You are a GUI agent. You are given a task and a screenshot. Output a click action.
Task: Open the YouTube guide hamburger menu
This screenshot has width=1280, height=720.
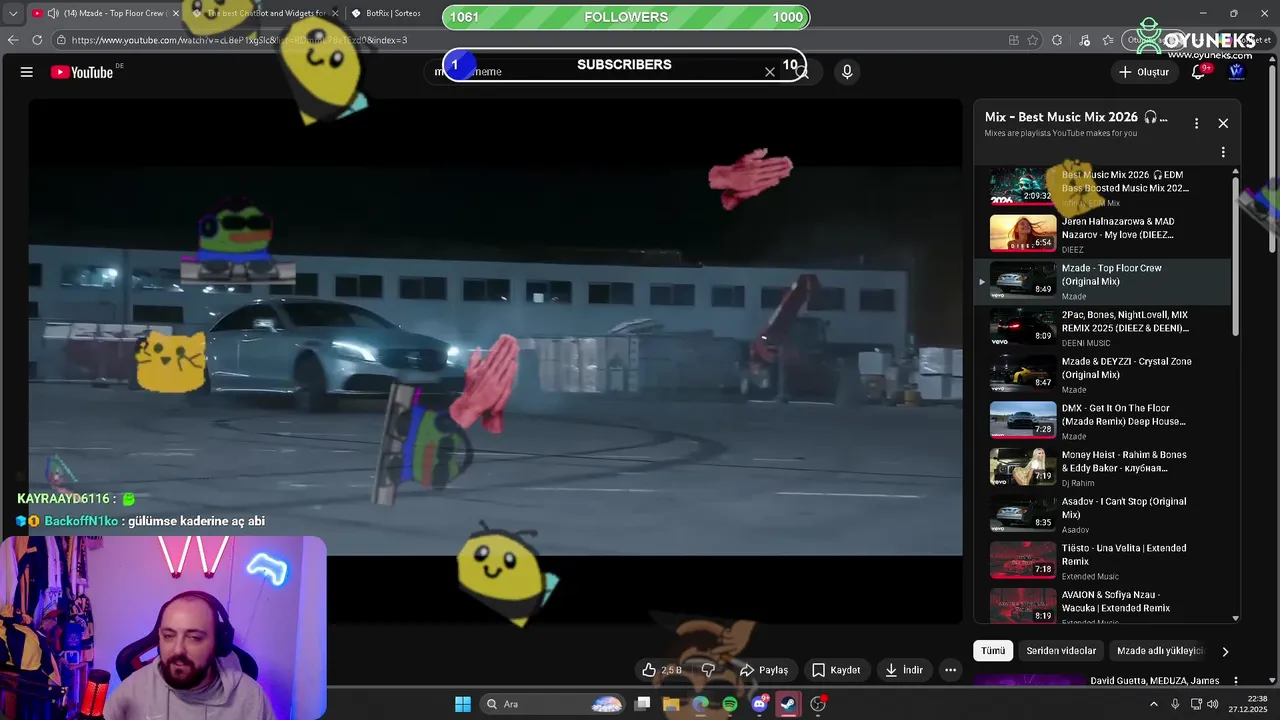point(27,72)
